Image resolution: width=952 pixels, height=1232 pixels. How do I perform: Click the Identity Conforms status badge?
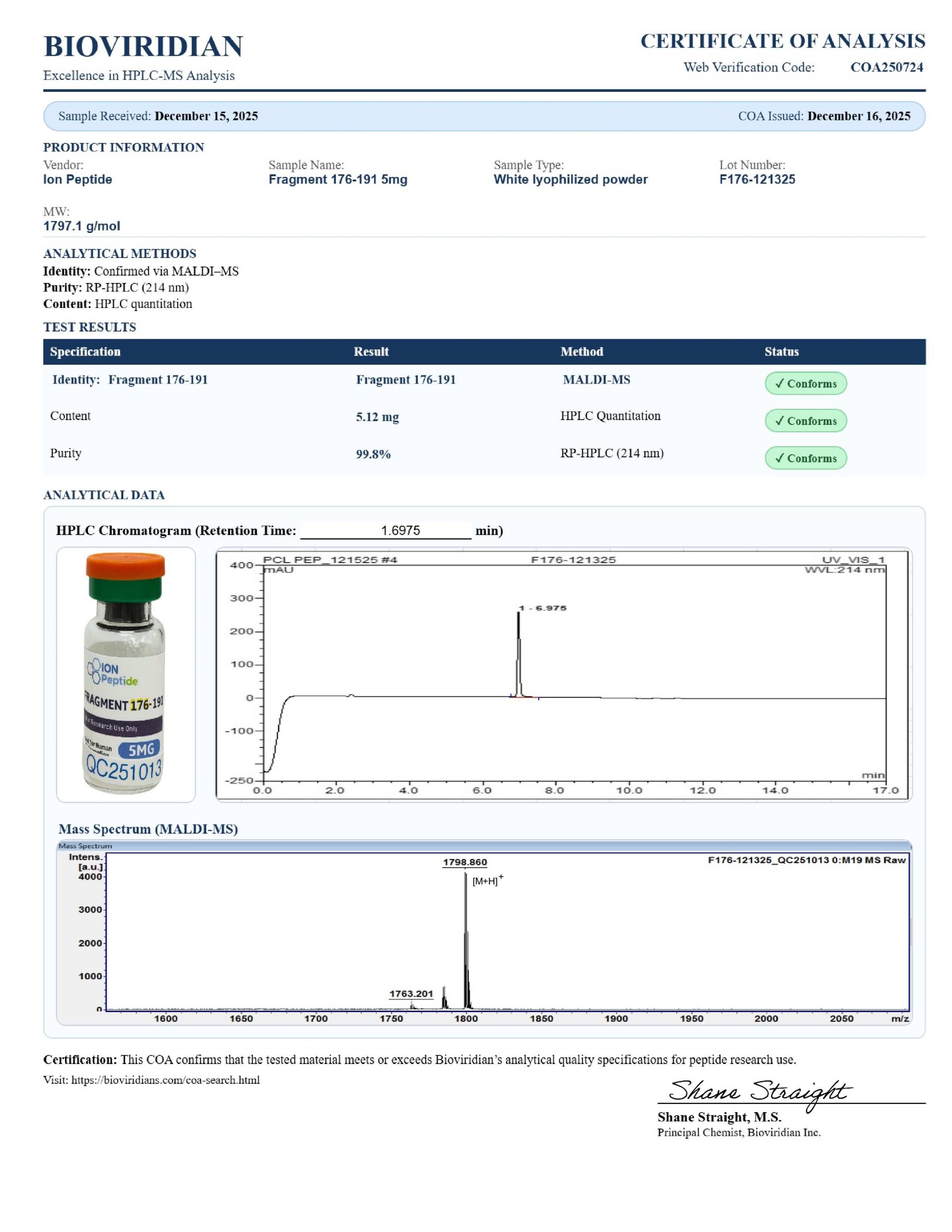coord(805,384)
